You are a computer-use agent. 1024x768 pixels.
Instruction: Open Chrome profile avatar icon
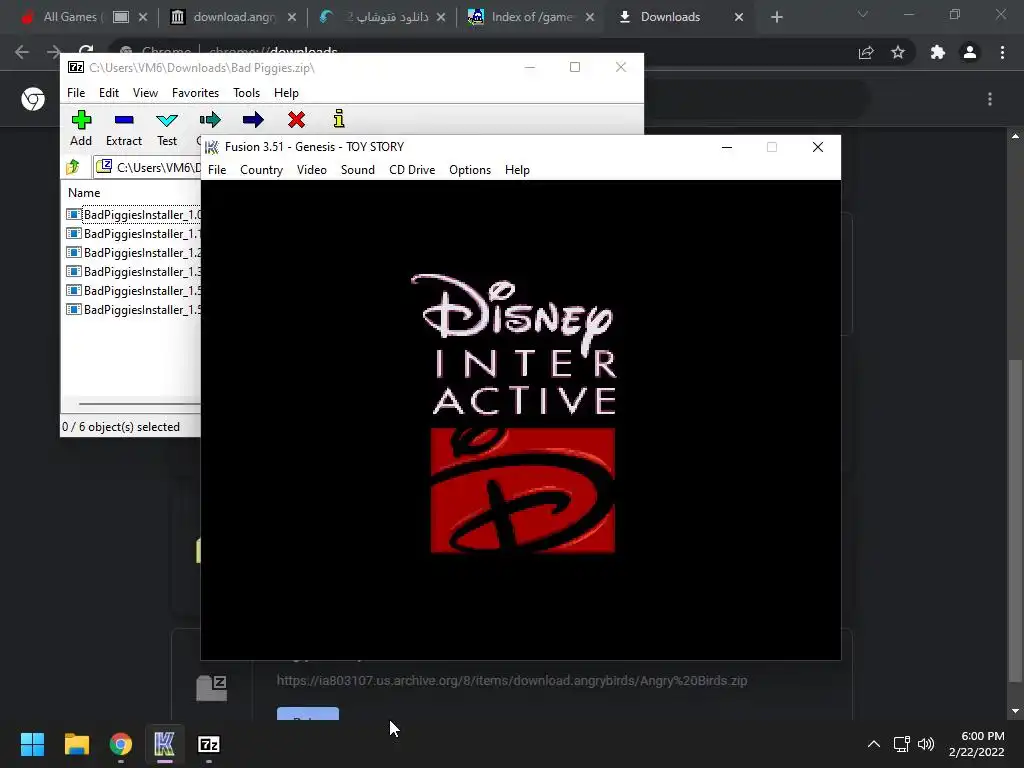[x=970, y=52]
